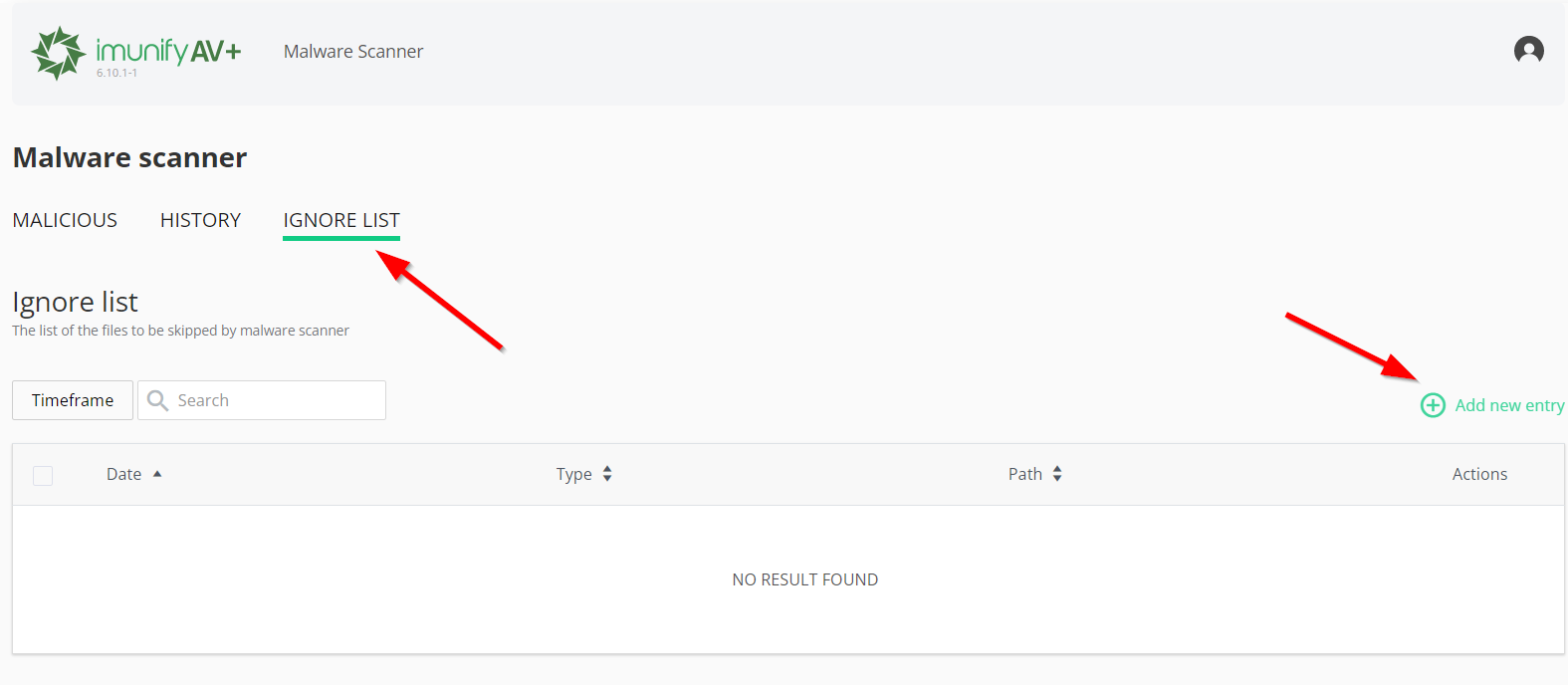This screenshot has width=1568, height=685.
Task: Toggle the Date column sort arrow
Action: (157, 474)
